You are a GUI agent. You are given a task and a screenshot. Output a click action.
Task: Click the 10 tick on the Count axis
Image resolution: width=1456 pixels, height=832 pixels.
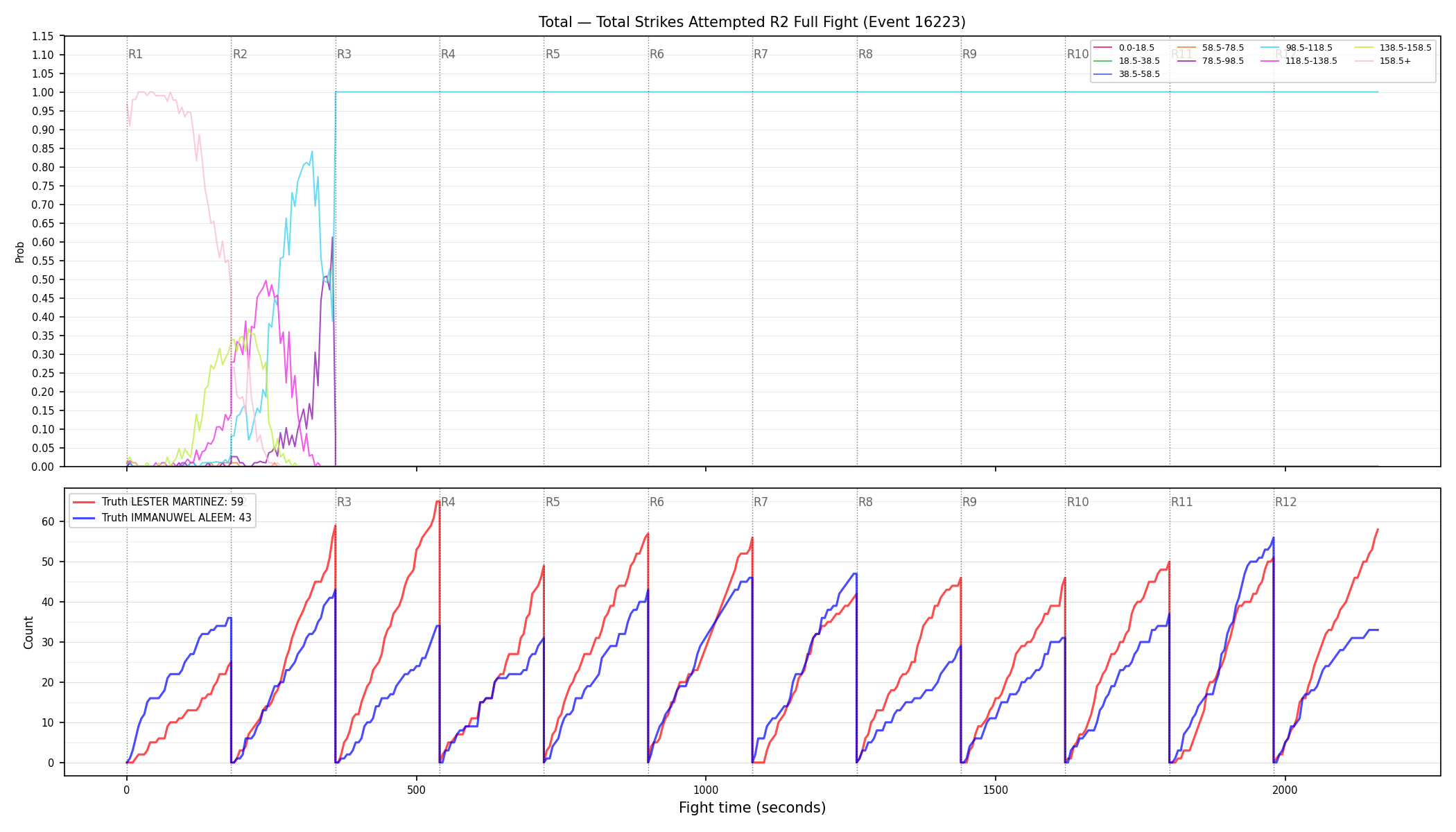point(47,722)
